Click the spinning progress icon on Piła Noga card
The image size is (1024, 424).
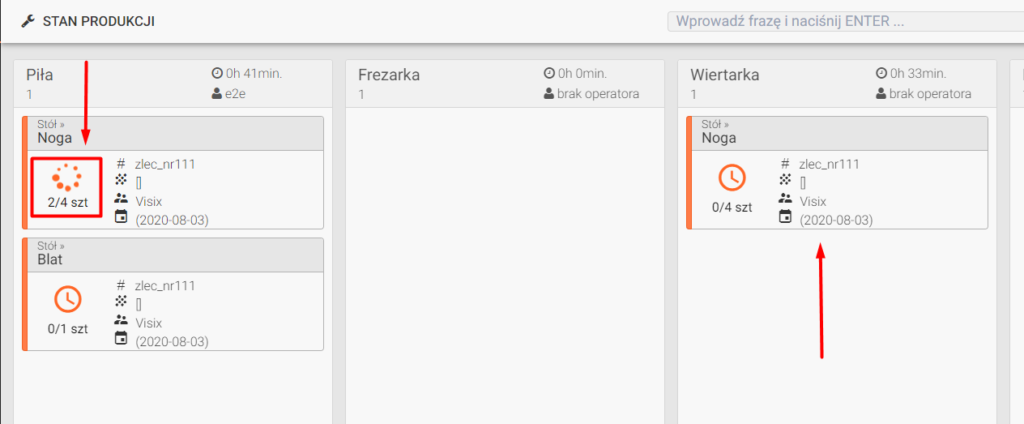click(x=66, y=177)
